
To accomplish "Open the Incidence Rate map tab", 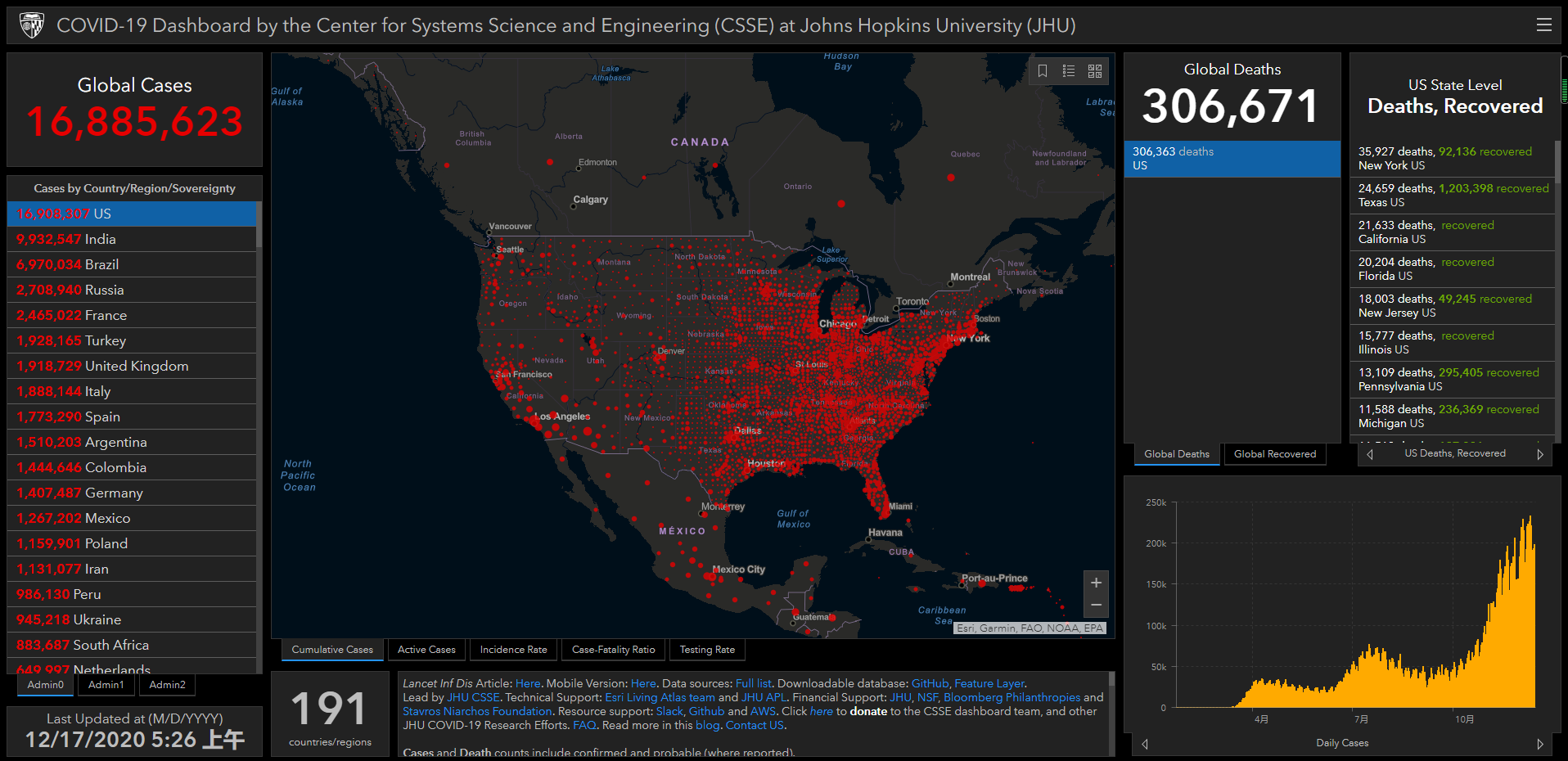I will [514, 650].
